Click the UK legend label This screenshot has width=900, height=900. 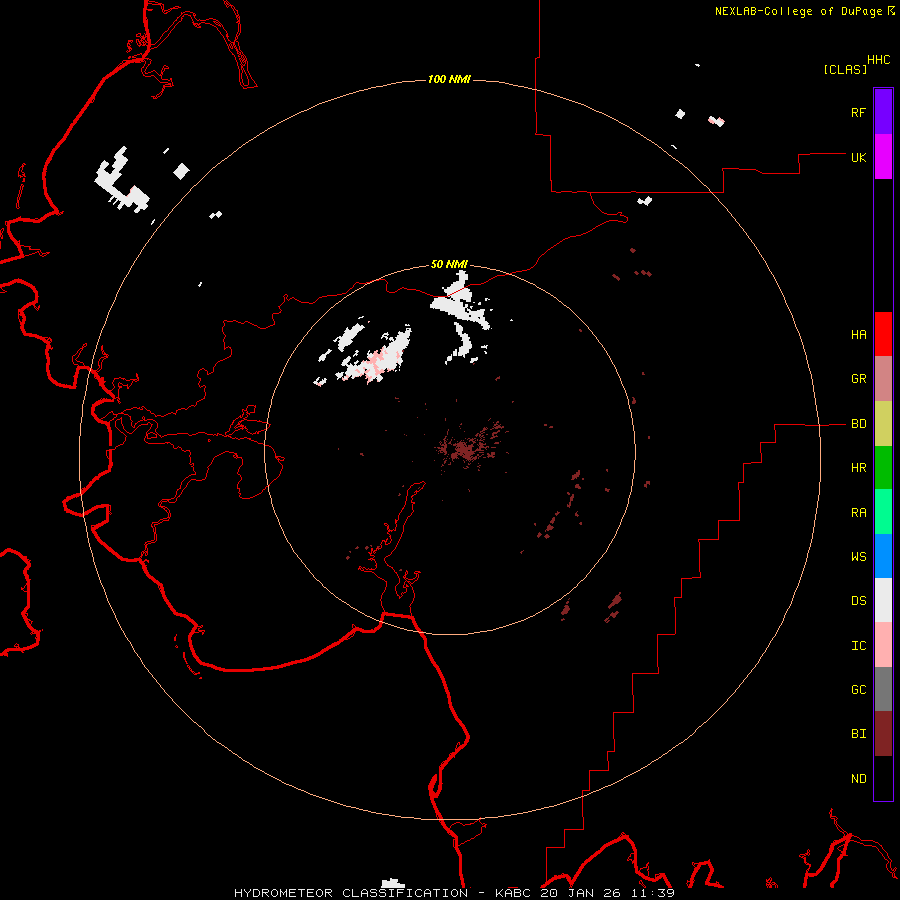[x=858, y=157]
